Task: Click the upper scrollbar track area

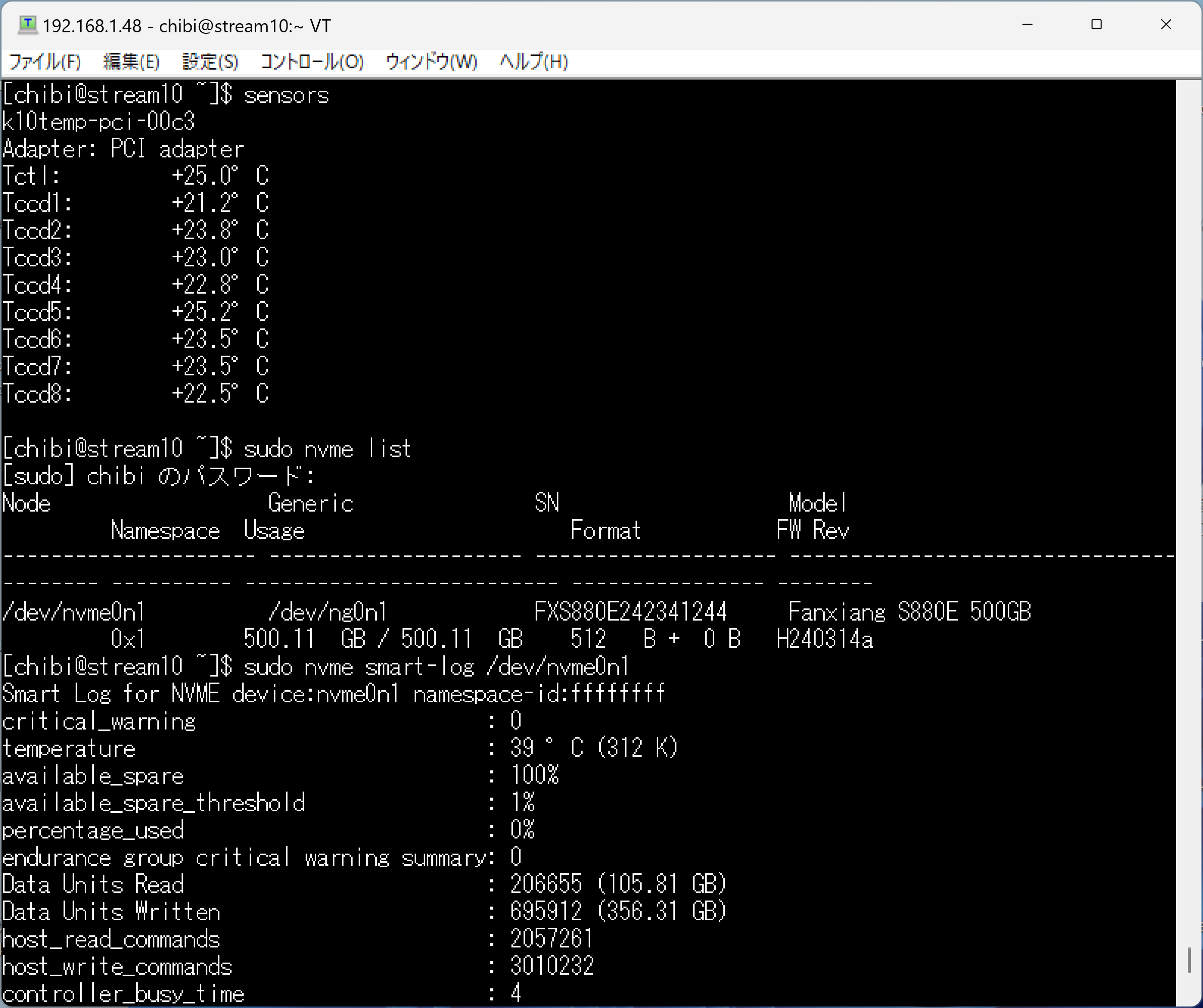Action: (x=1189, y=459)
